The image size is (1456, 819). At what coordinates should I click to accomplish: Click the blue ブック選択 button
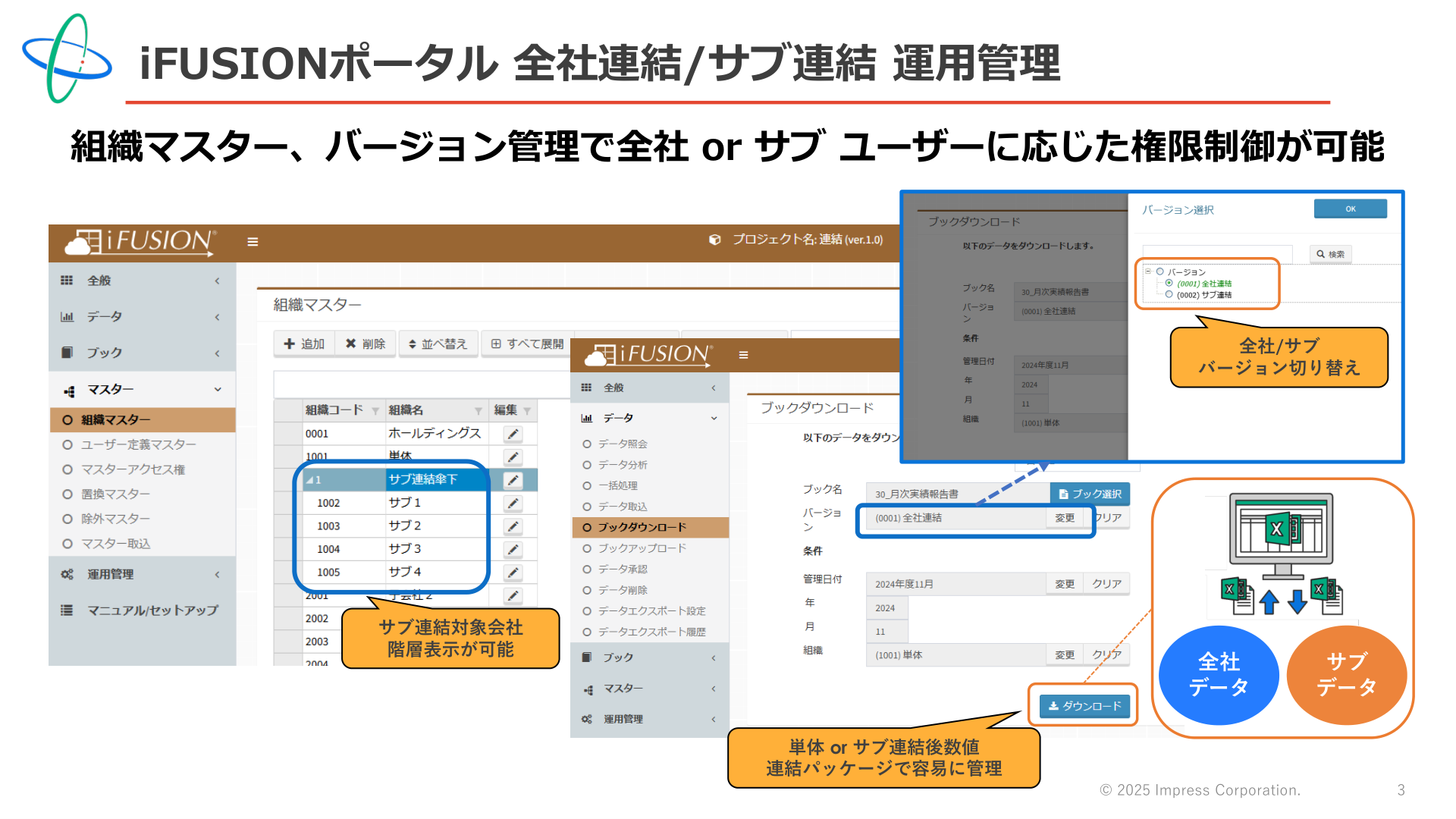click(1090, 494)
